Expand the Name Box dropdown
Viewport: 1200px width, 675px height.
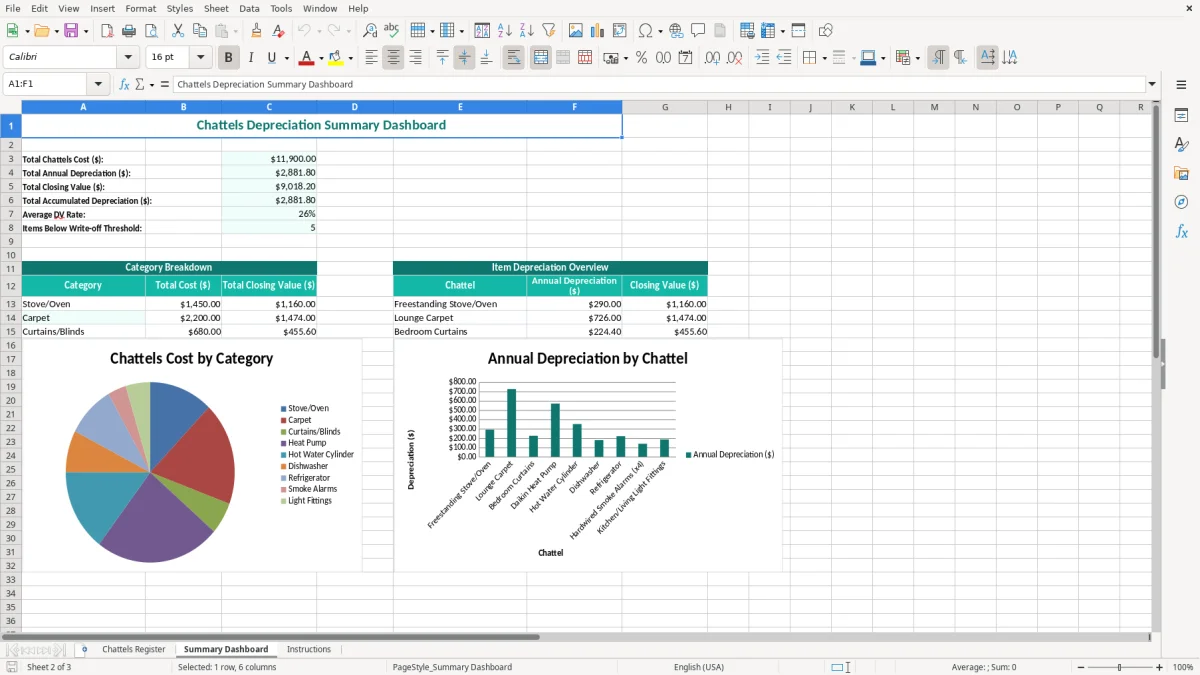[x=98, y=85]
